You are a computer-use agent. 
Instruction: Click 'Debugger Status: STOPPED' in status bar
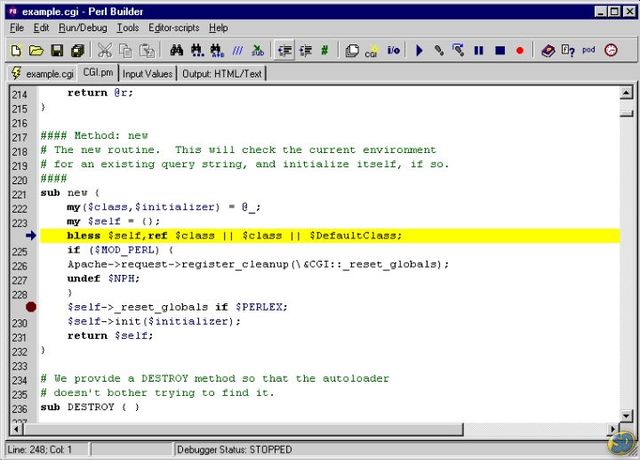(x=234, y=449)
